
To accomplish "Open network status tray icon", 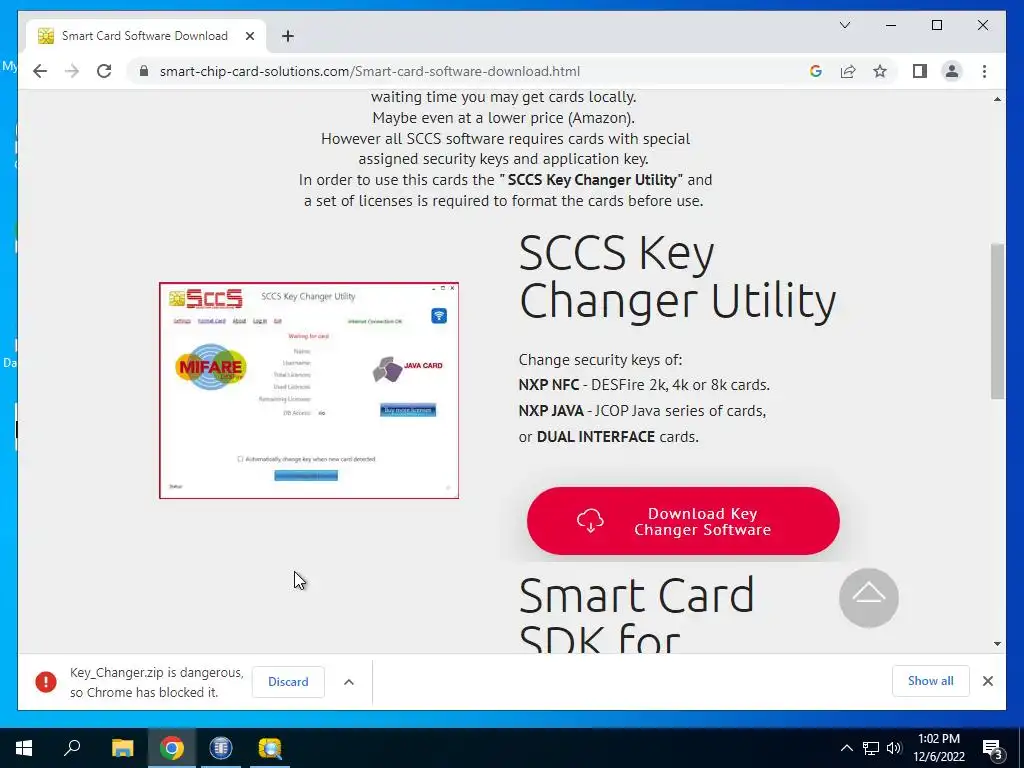I will pos(871,748).
